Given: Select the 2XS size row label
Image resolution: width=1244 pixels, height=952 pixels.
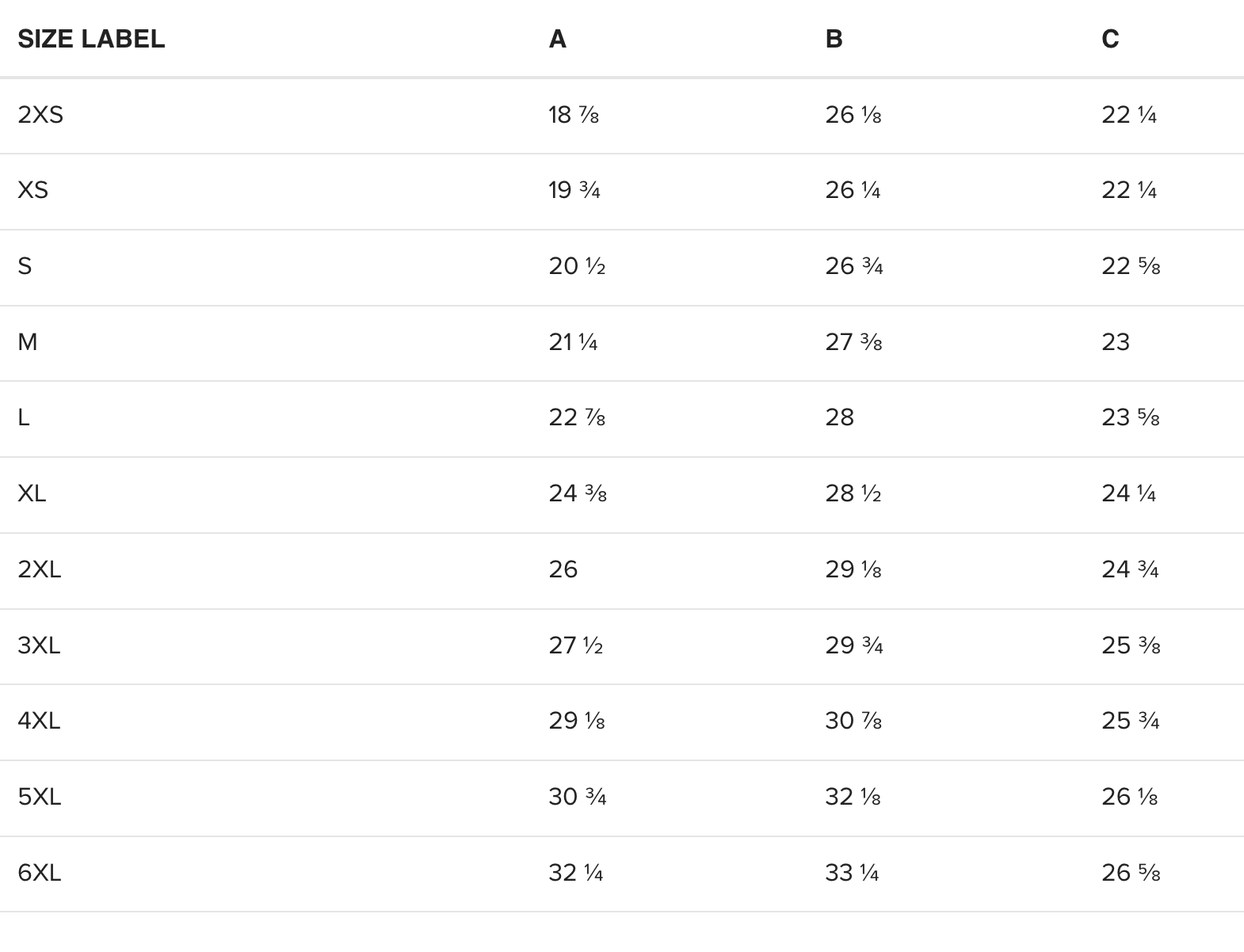Looking at the screenshot, I should (40, 115).
